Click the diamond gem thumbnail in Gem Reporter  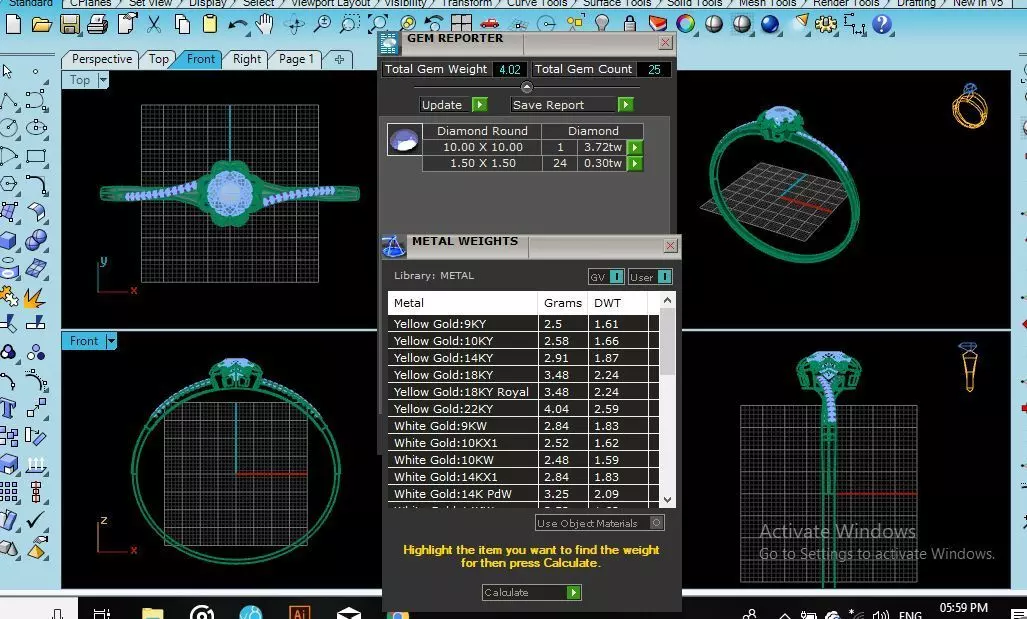404,140
